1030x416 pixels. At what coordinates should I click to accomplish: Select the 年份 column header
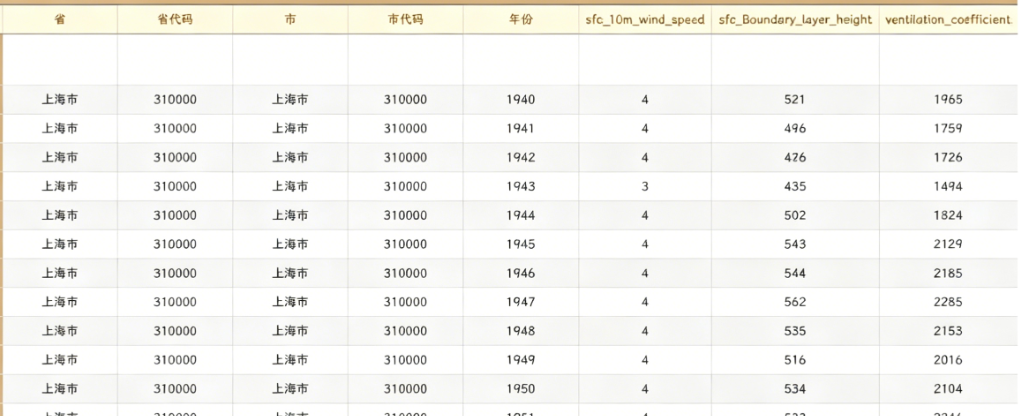tap(521, 20)
